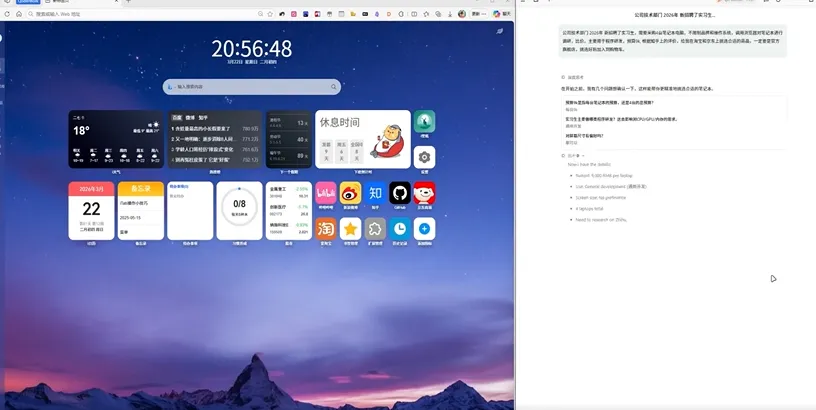
Task: Open the JD.com red mascot icon
Action: click(x=424, y=193)
